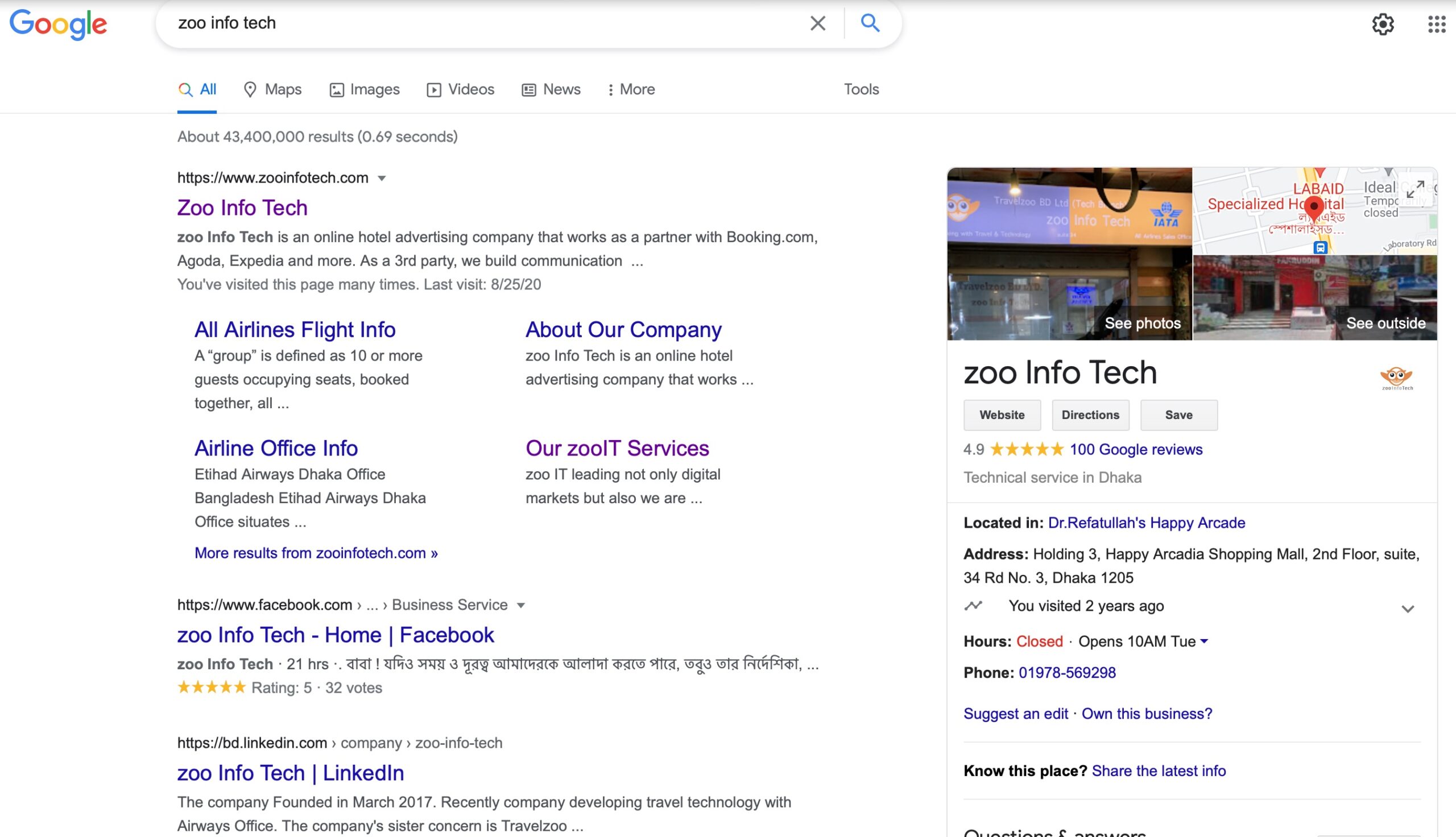Expand dropdown arrow beside facebook.com Business Service
The image size is (1456, 837).
click(521, 606)
